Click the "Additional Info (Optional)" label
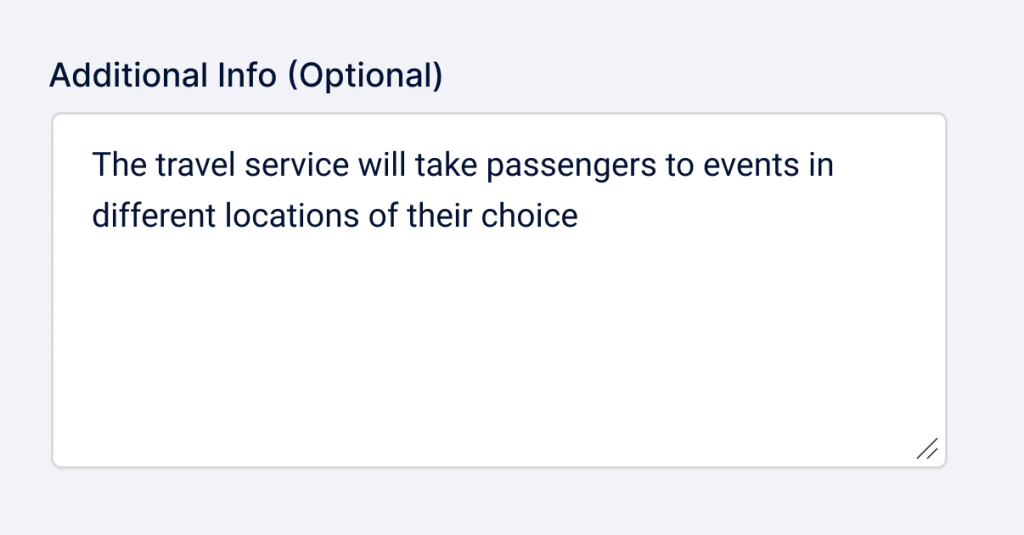Image resolution: width=1024 pixels, height=535 pixels. click(246, 75)
